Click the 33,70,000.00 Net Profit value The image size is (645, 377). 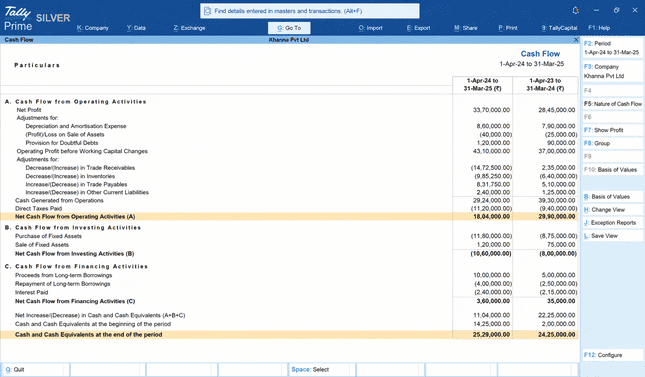[491, 110]
